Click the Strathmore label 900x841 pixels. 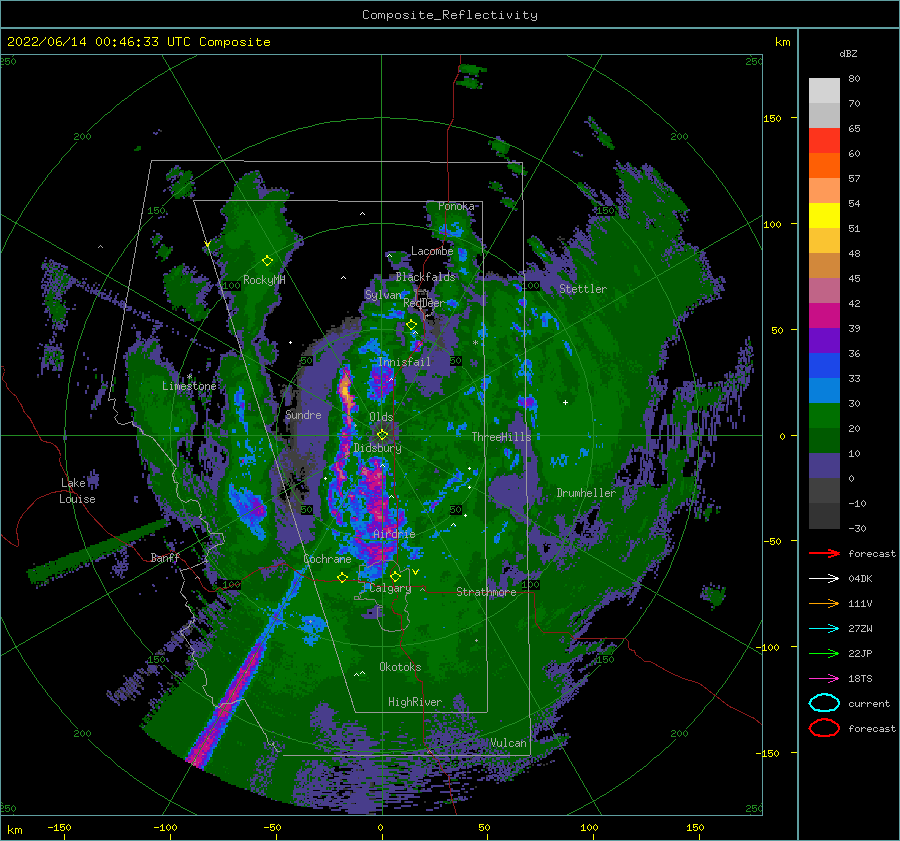[x=486, y=592]
